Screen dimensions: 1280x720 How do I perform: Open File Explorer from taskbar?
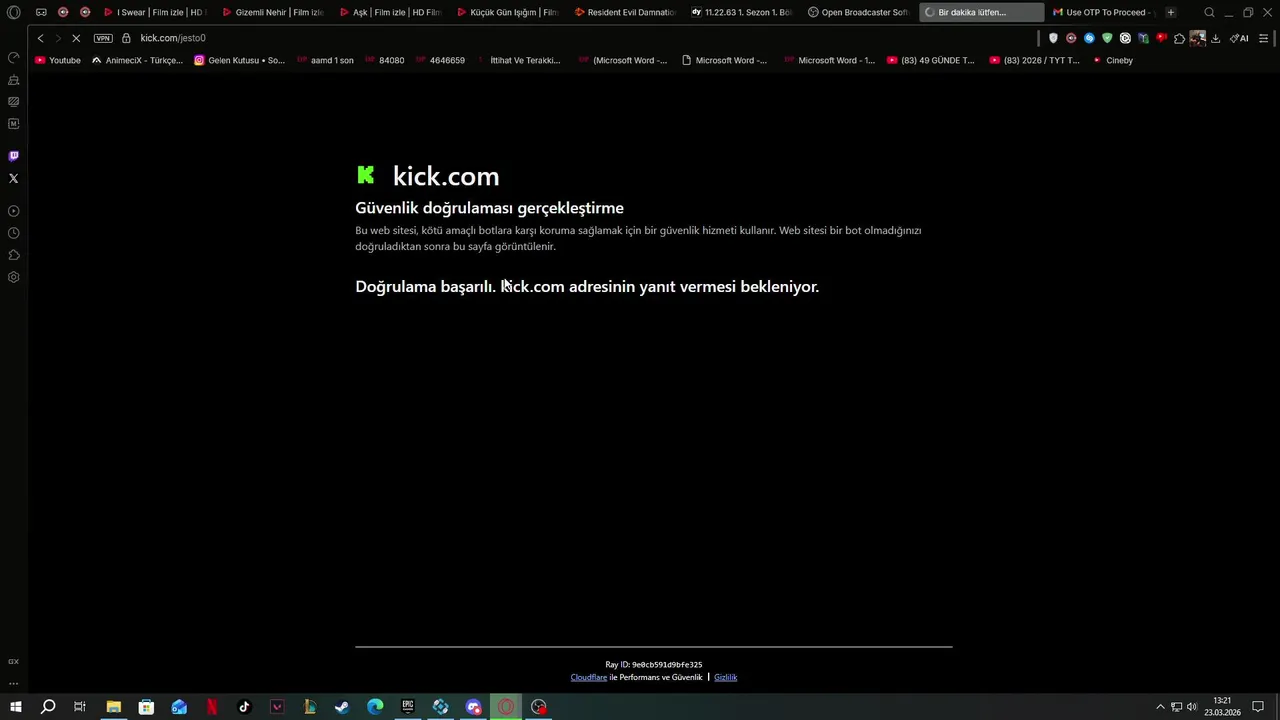tap(113, 707)
